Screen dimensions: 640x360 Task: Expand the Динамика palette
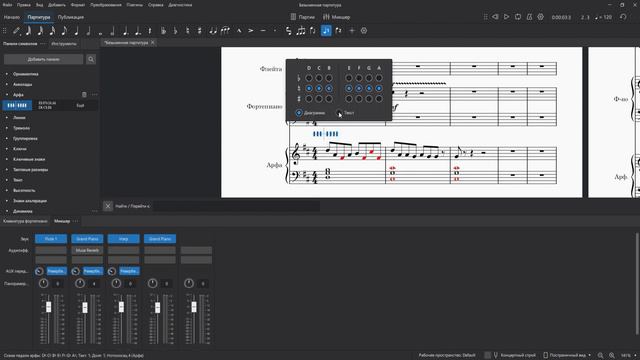(7, 211)
